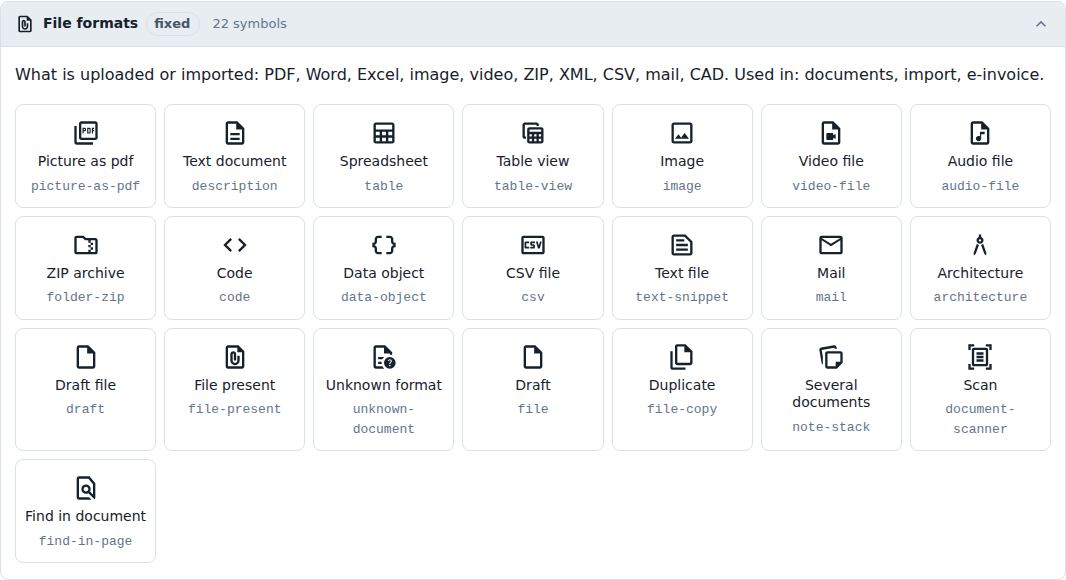Screen dimensions: 1066x580
Task: Choose the Several documents icon
Action: coord(831,356)
